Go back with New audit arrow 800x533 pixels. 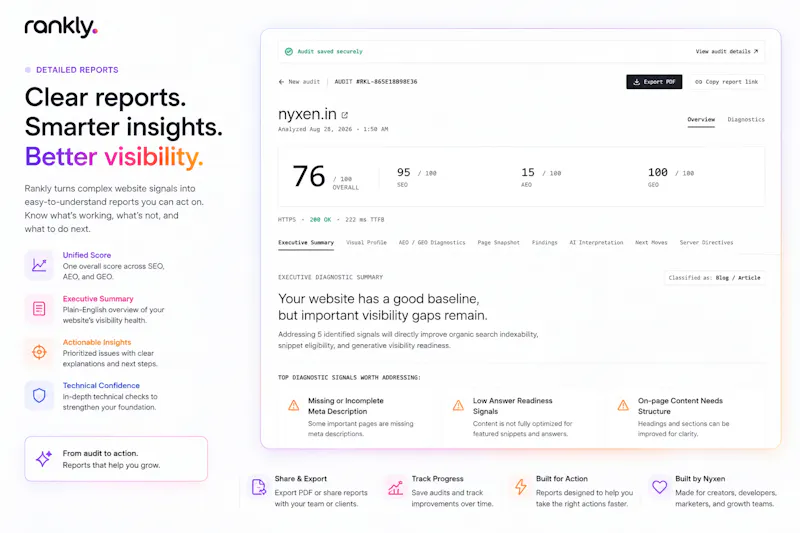[299, 82]
